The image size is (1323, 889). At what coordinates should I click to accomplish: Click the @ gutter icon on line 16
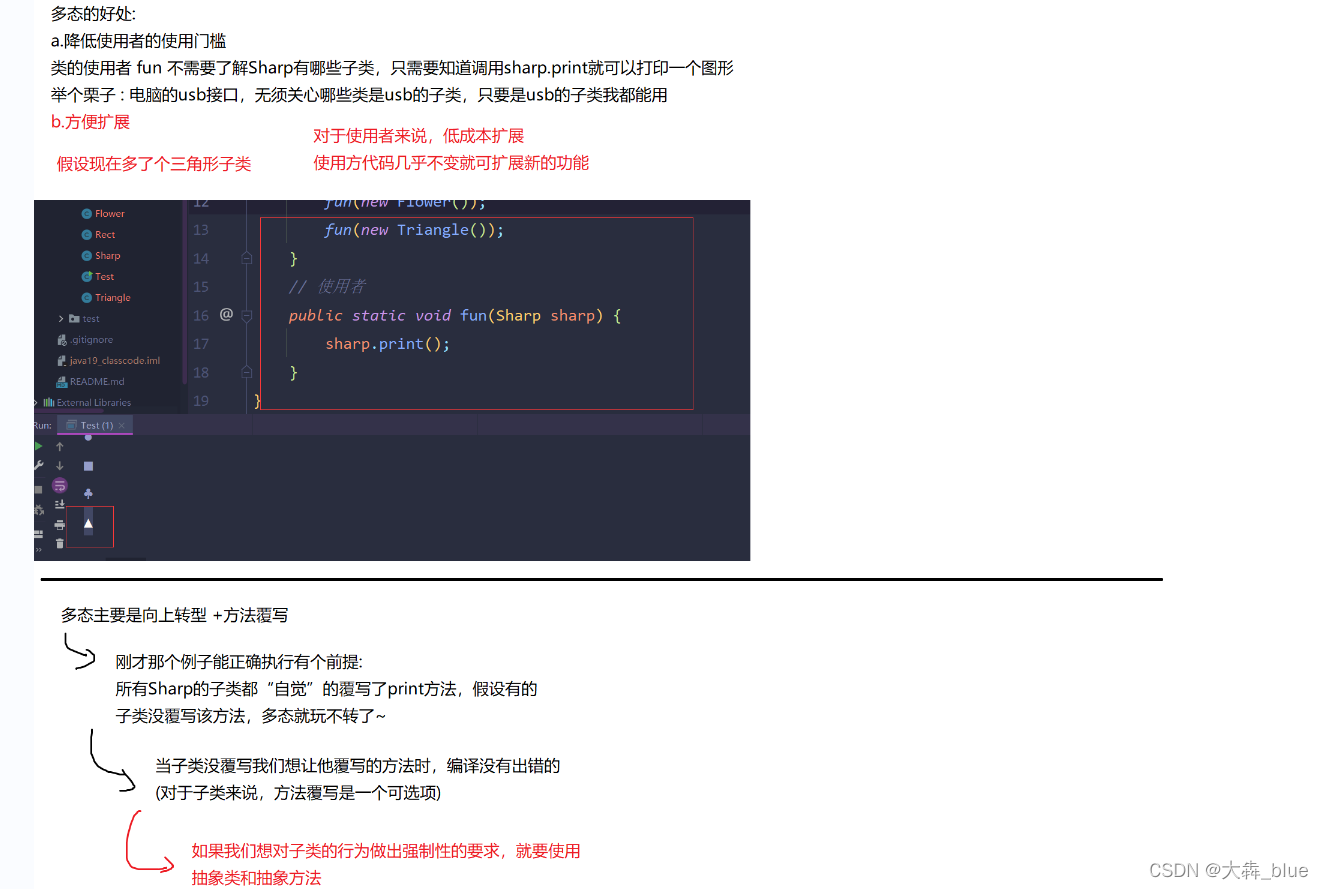tap(226, 315)
